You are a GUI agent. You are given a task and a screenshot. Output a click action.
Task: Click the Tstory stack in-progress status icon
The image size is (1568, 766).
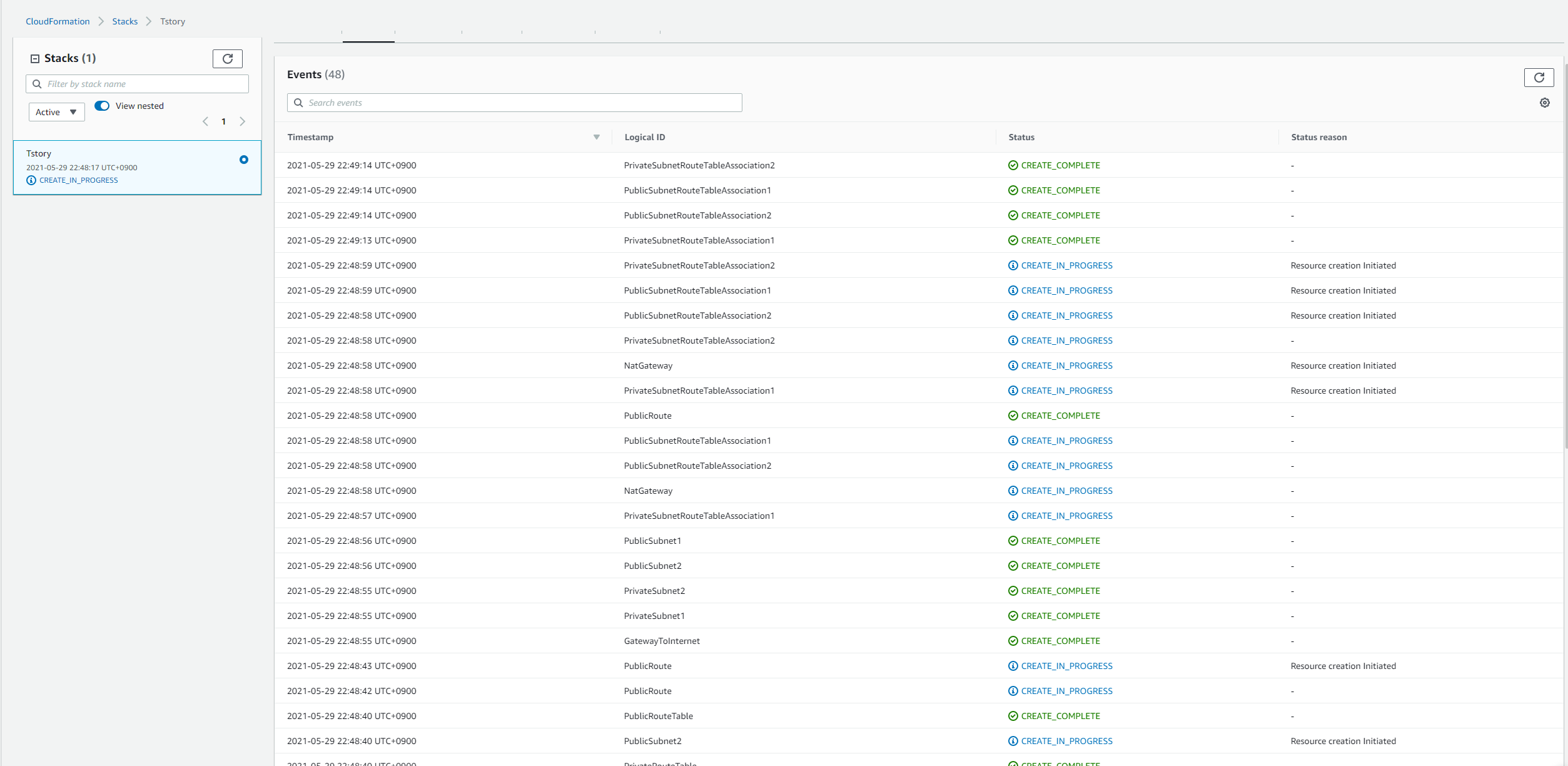coord(31,180)
